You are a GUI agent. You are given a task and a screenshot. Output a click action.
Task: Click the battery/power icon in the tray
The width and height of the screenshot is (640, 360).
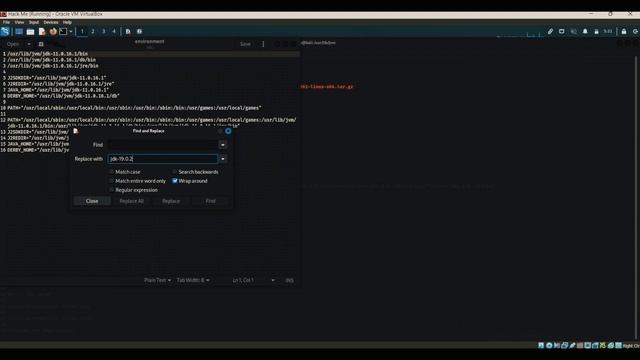pos(596,31)
